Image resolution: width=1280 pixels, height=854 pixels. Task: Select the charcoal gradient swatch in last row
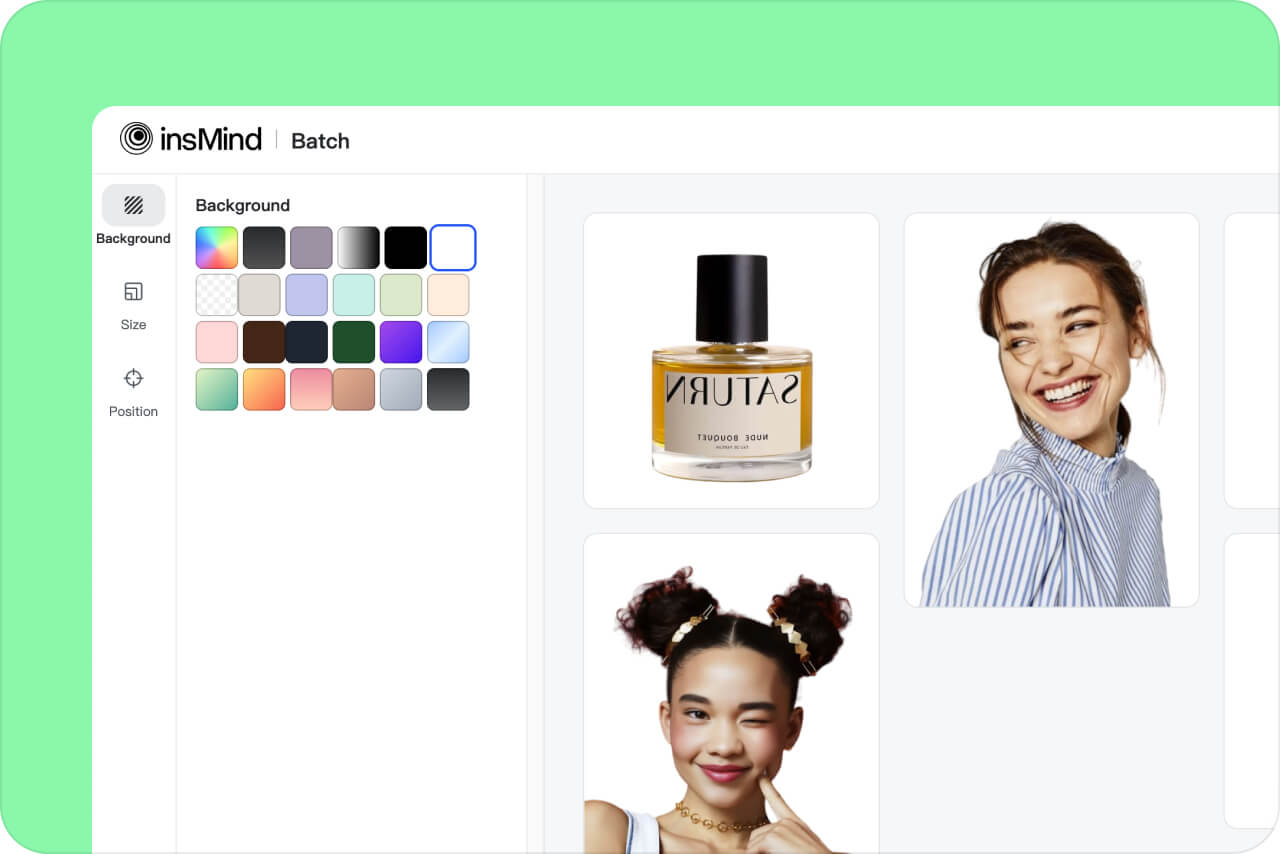click(448, 389)
